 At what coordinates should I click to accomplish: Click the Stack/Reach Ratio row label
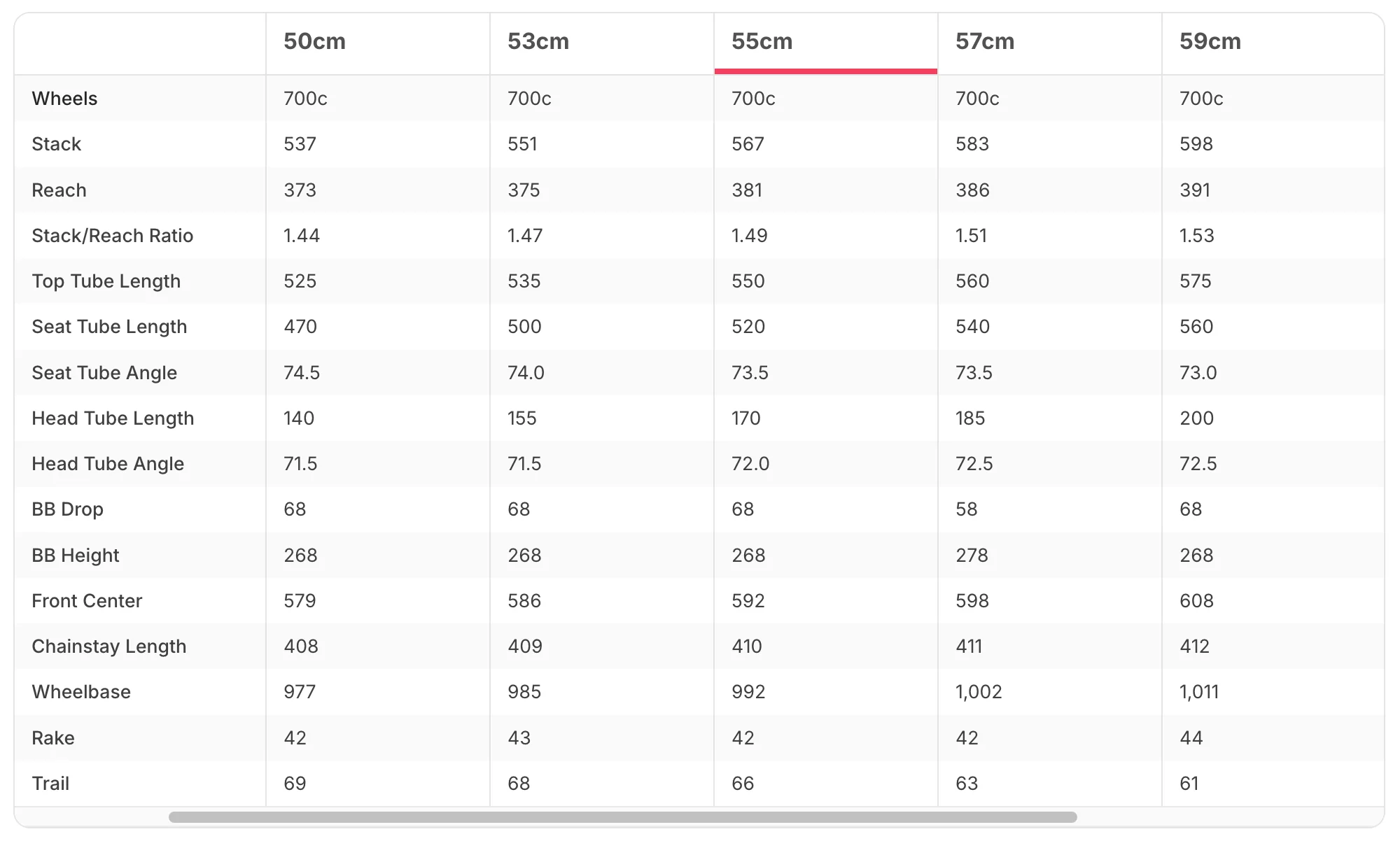point(112,236)
